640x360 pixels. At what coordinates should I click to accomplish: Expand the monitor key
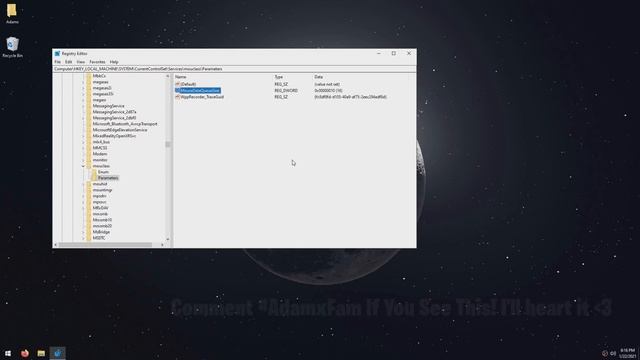[83, 160]
